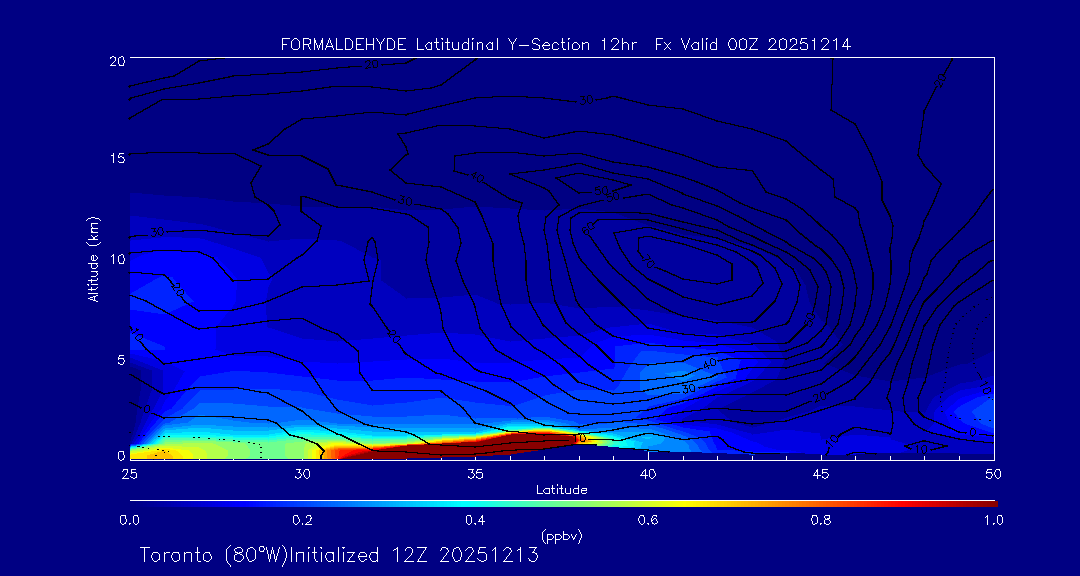Click the colorbar's 0.8 scale label

pyautogui.click(x=821, y=520)
